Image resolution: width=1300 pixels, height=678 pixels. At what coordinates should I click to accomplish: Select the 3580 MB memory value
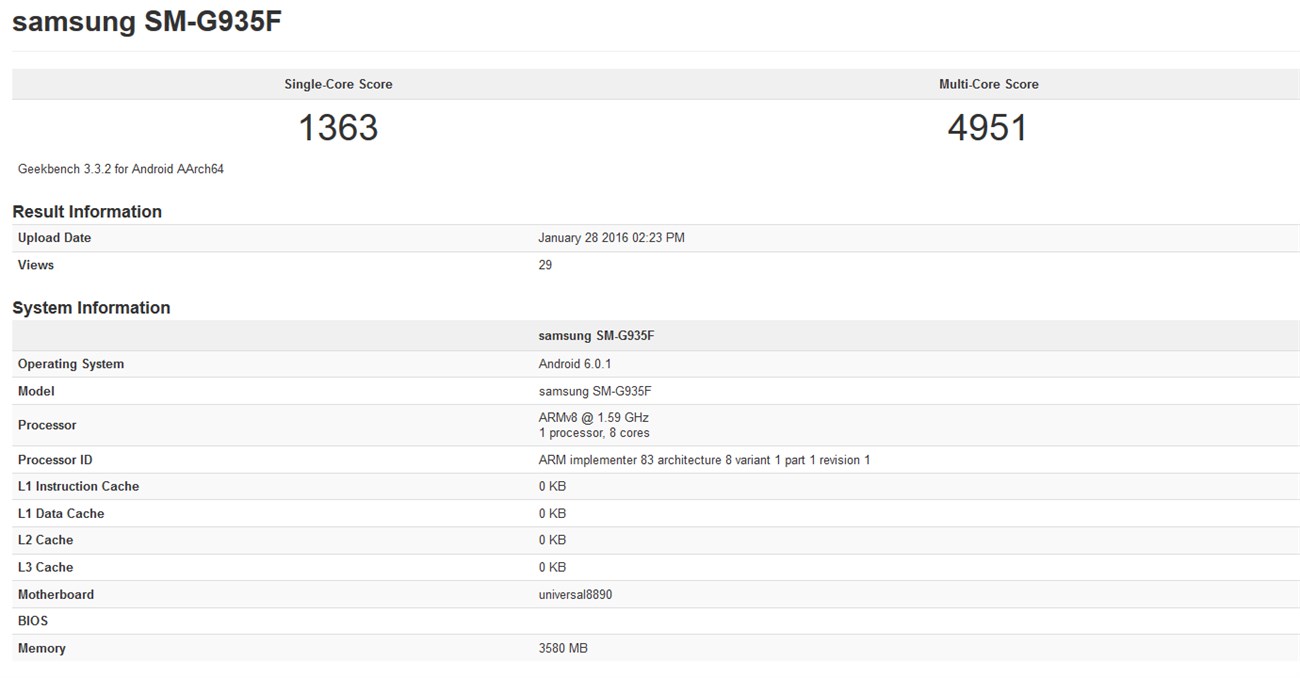pyautogui.click(x=563, y=648)
